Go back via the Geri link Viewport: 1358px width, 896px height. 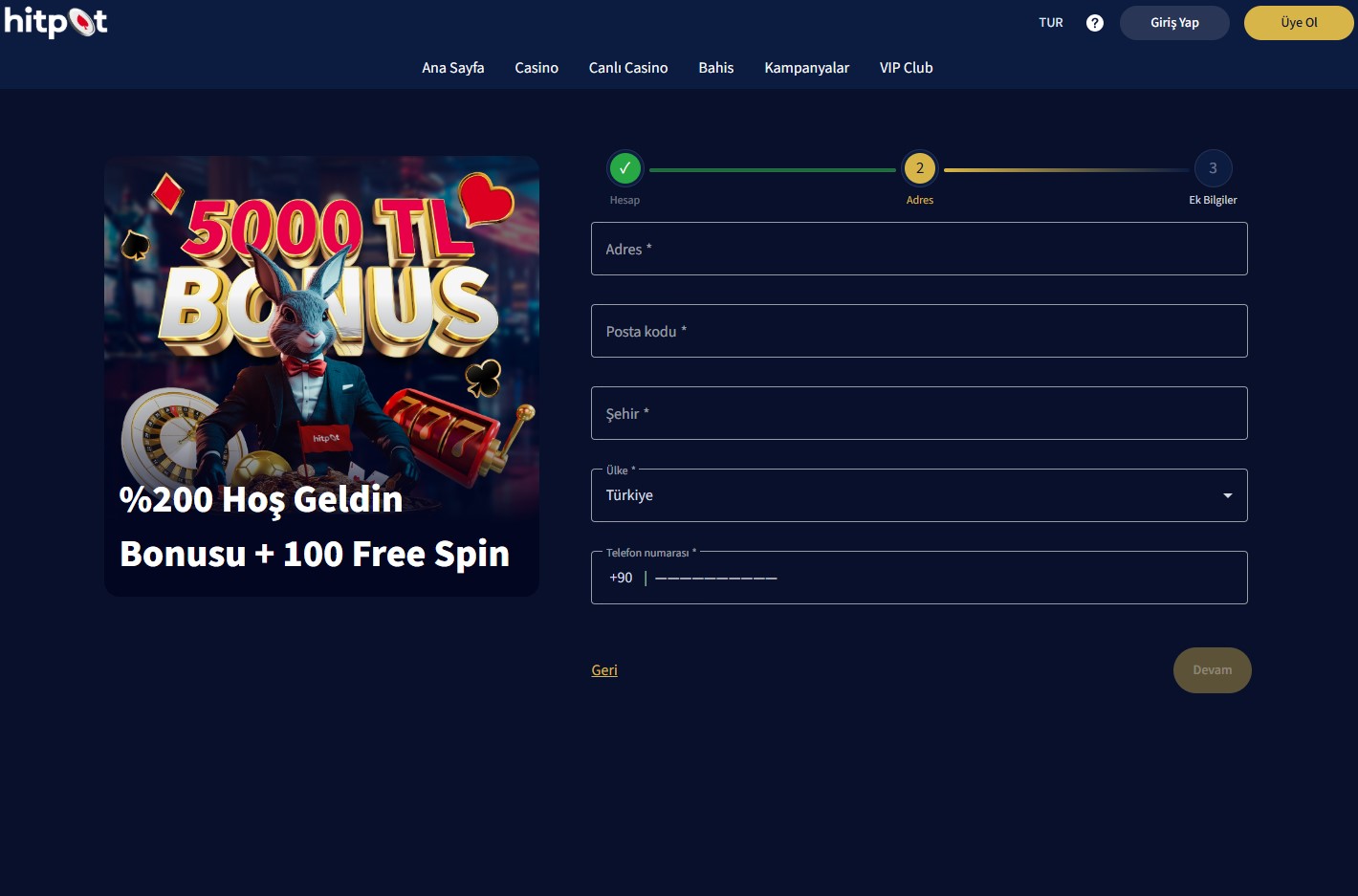point(604,670)
